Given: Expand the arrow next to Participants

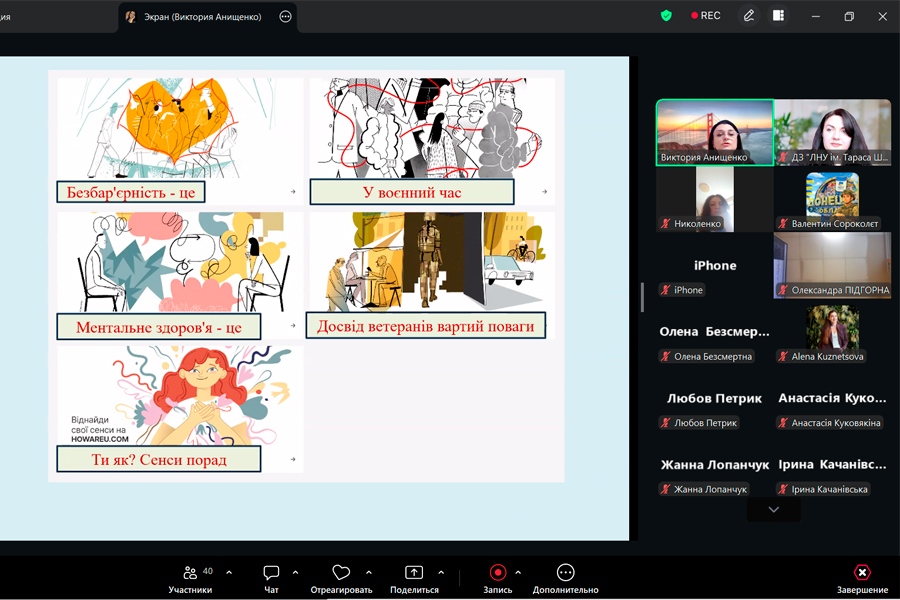Looking at the screenshot, I should [x=229, y=572].
